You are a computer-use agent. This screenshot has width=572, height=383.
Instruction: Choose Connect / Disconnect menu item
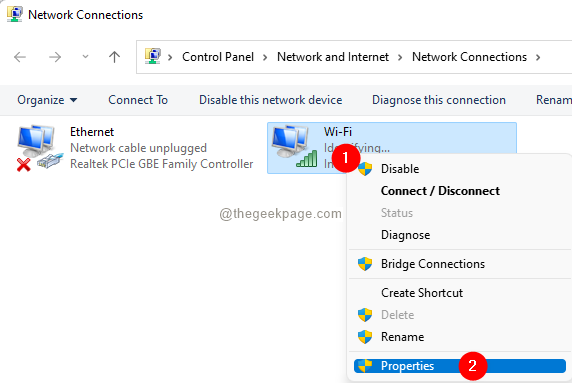click(459, 191)
